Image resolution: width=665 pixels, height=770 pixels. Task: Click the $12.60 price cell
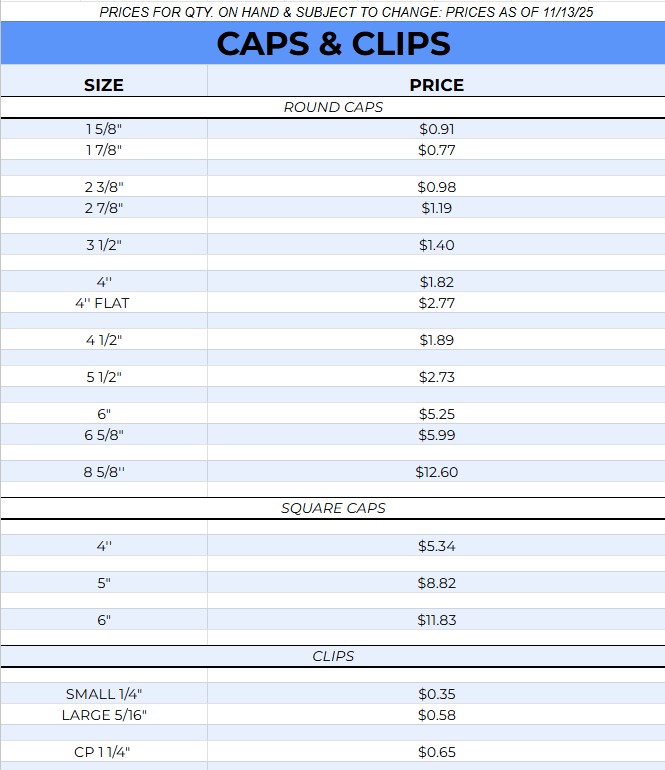click(436, 472)
